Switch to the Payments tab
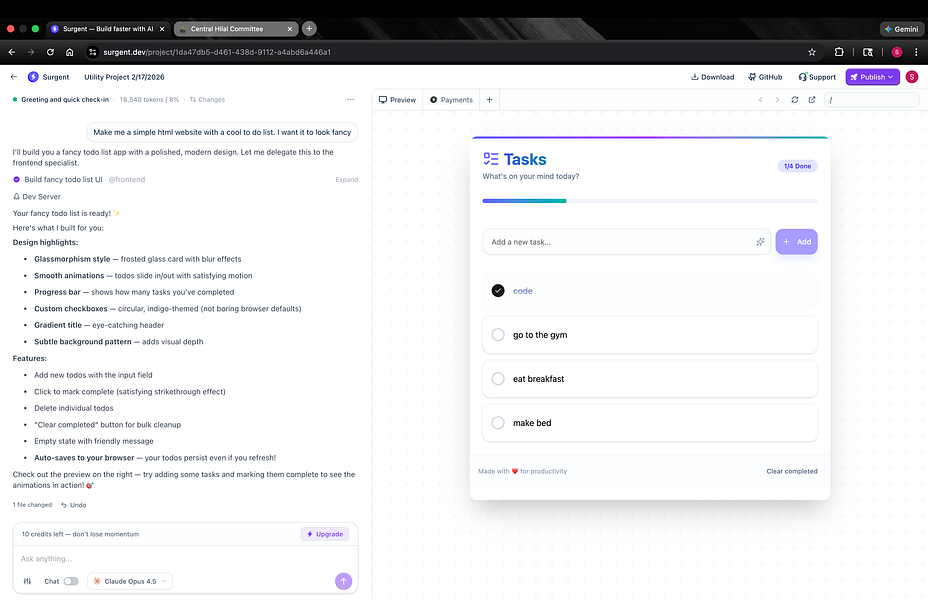This screenshot has height=600, width=928. 451,99
